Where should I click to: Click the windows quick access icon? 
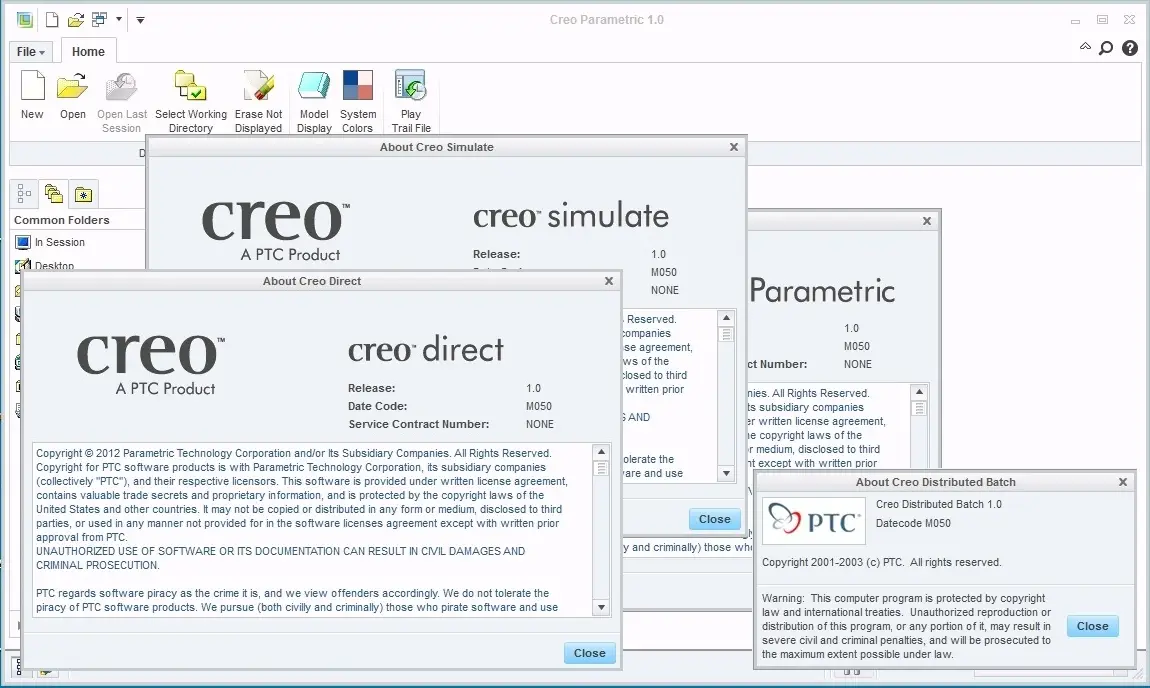tap(100, 19)
